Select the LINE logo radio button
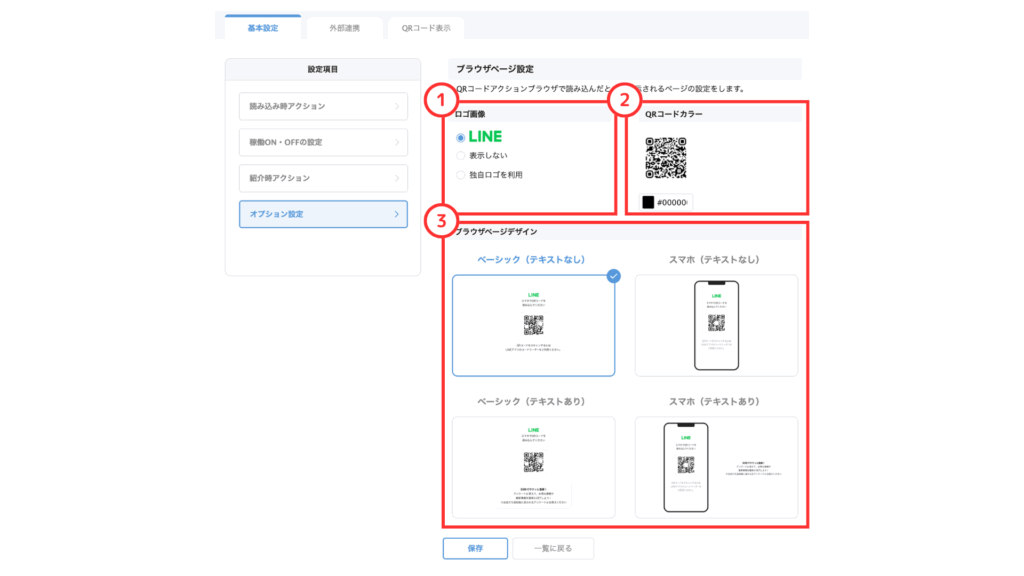This screenshot has height=576, width=1024. click(461, 138)
